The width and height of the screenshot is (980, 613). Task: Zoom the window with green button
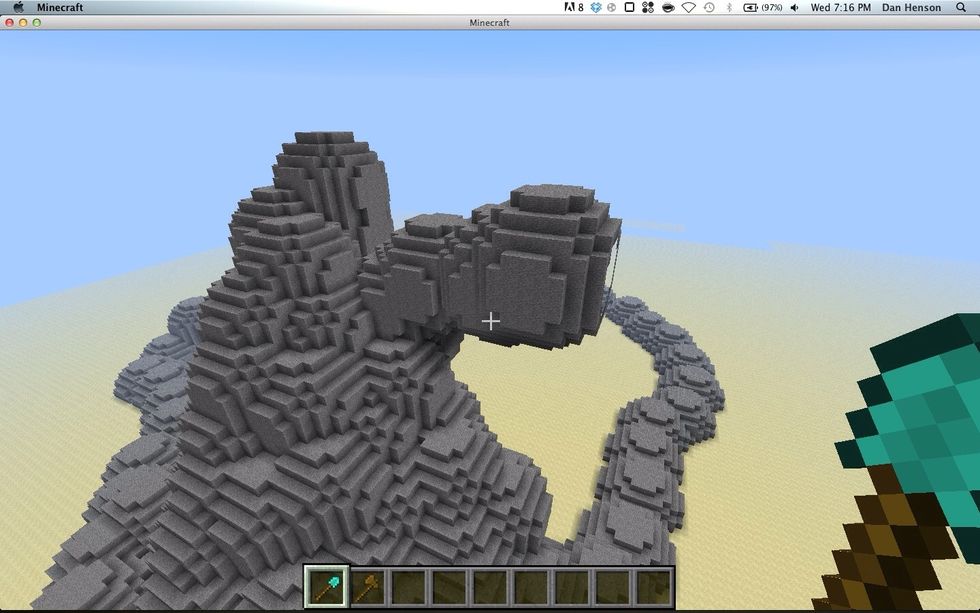coord(37,22)
